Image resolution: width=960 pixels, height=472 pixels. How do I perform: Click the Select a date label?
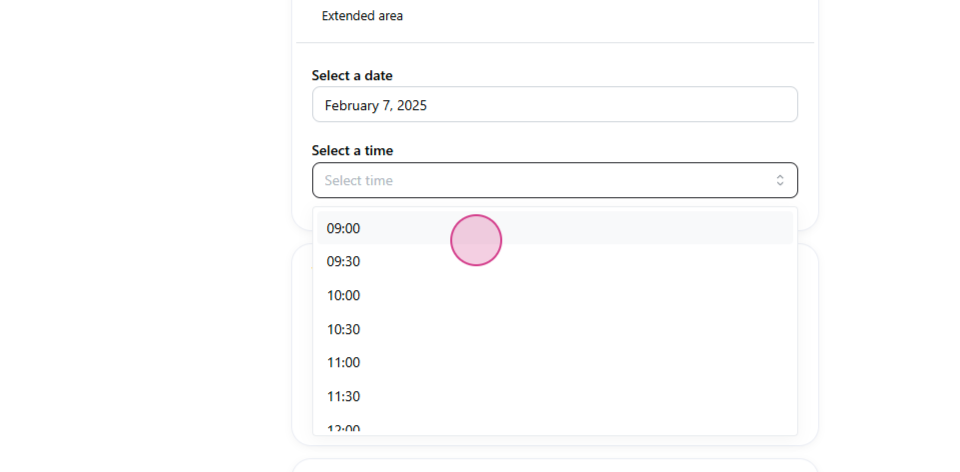[x=352, y=75]
